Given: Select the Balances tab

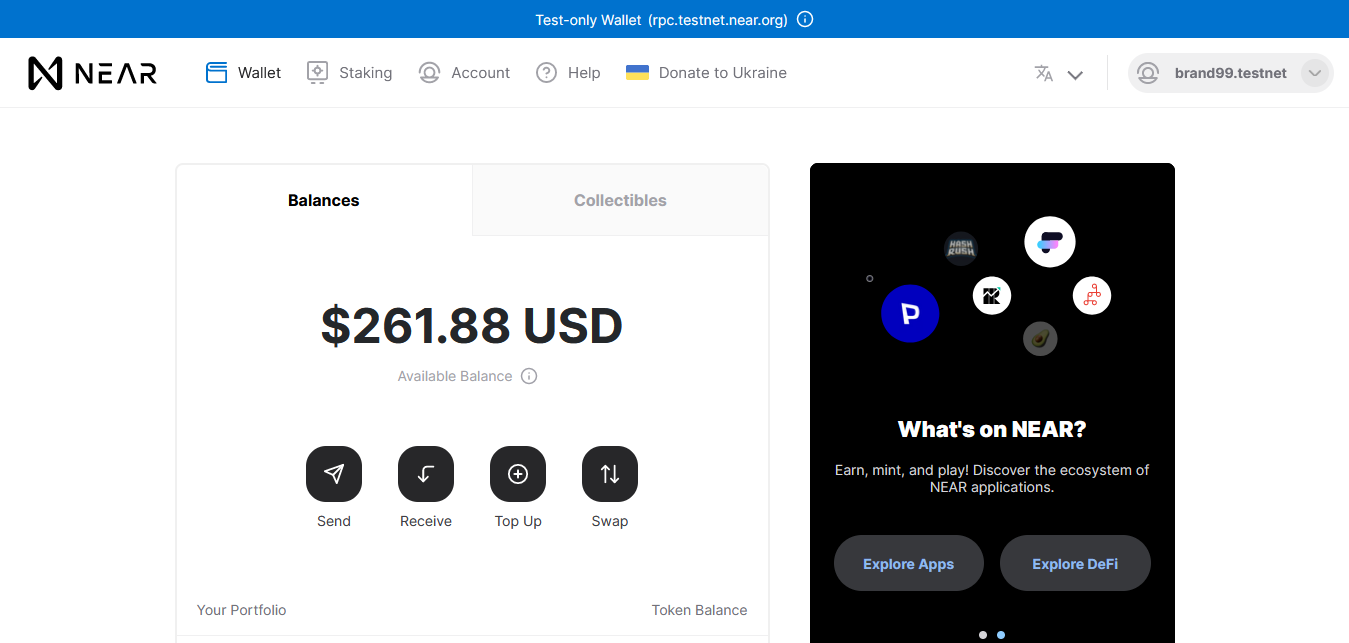Looking at the screenshot, I should 323,200.
